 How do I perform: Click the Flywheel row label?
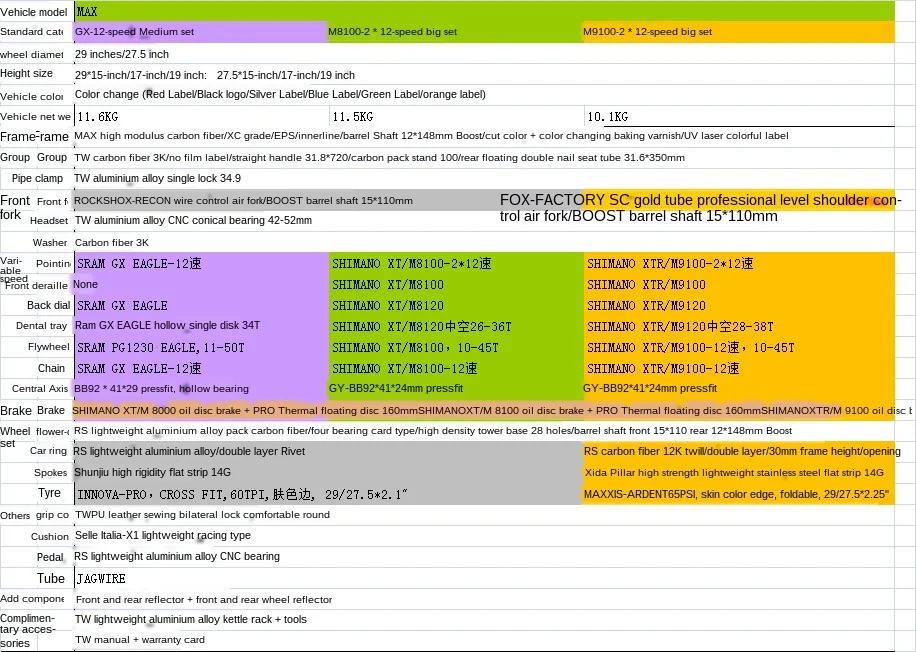[x=48, y=346]
